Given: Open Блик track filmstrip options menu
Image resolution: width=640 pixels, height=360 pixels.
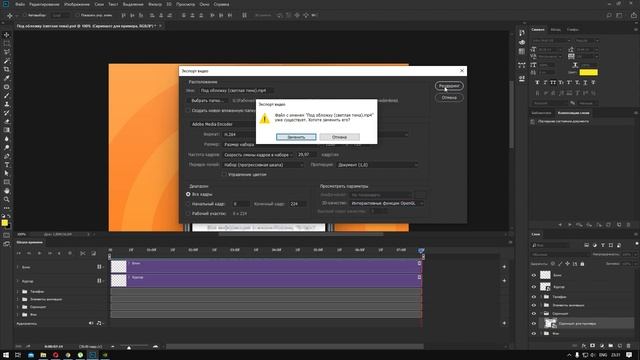Looking at the screenshot, I should point(100,267).
